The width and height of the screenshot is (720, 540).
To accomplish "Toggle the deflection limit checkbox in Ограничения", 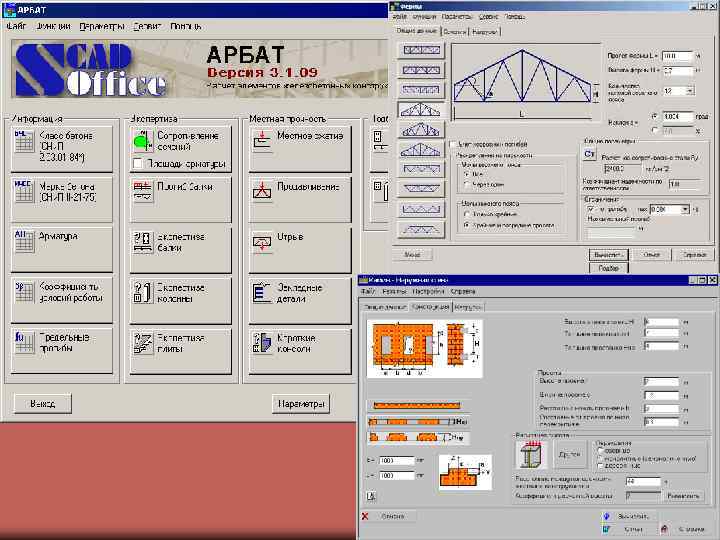I will [x=591, y=209].
